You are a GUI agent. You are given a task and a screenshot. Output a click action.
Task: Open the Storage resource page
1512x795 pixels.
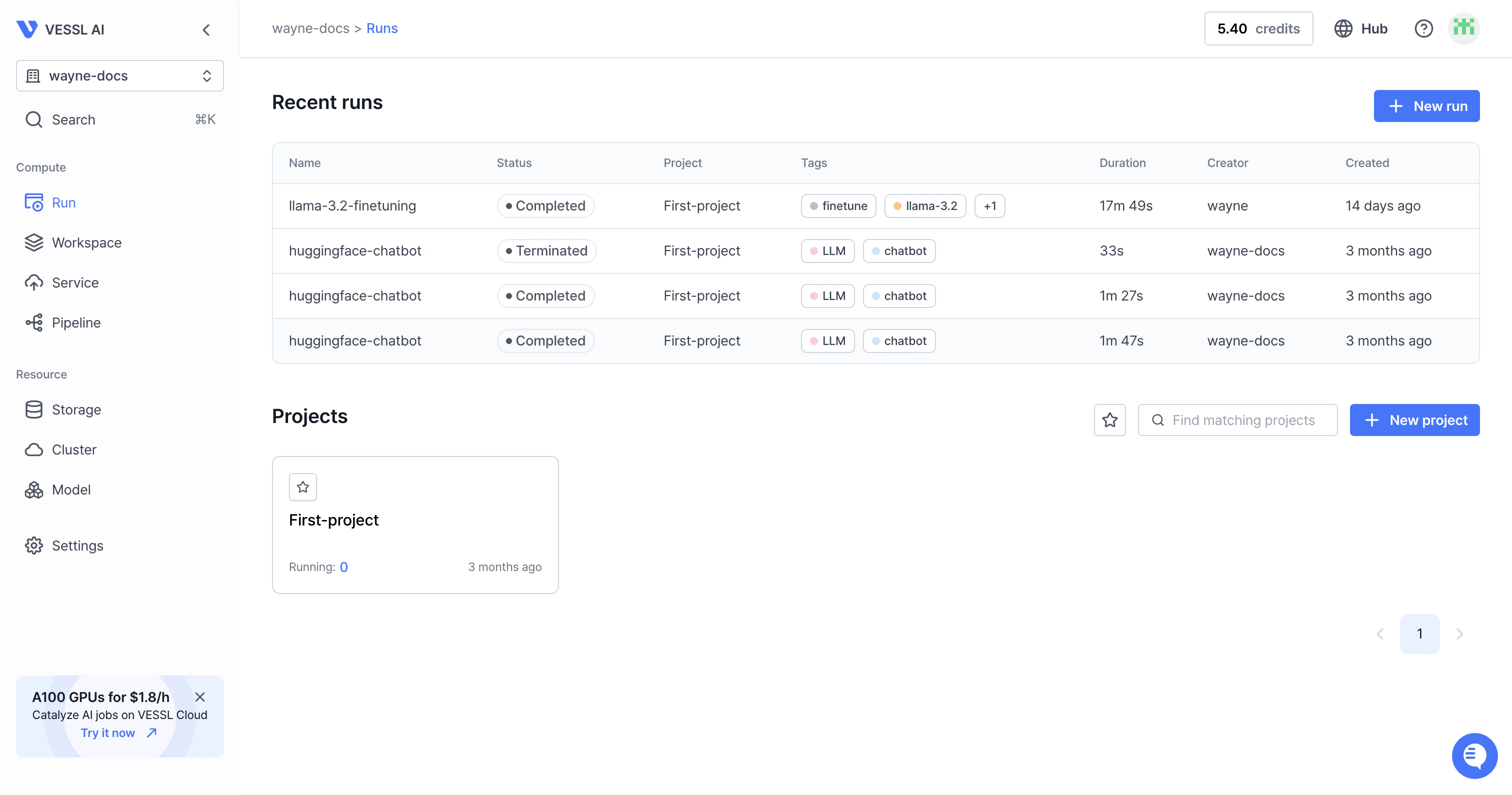(75, 409)
